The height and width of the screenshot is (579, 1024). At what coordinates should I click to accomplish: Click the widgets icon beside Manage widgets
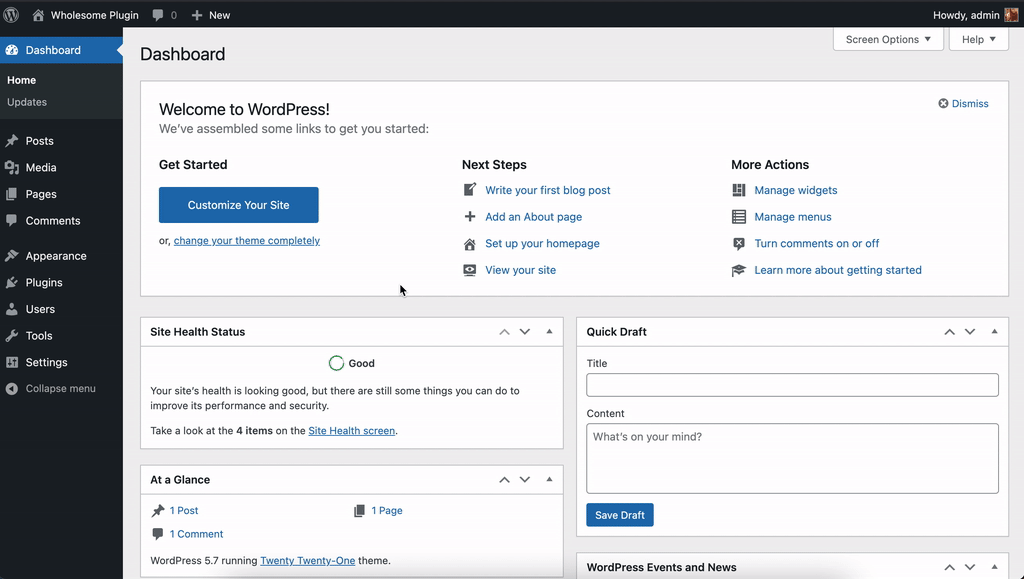739,190
